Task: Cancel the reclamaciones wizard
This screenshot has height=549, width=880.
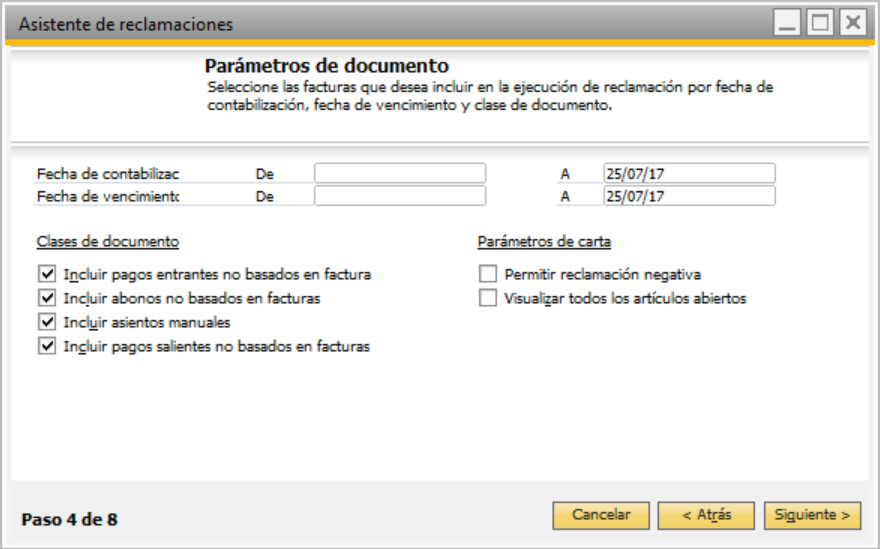Action: [x=601, y=515]
